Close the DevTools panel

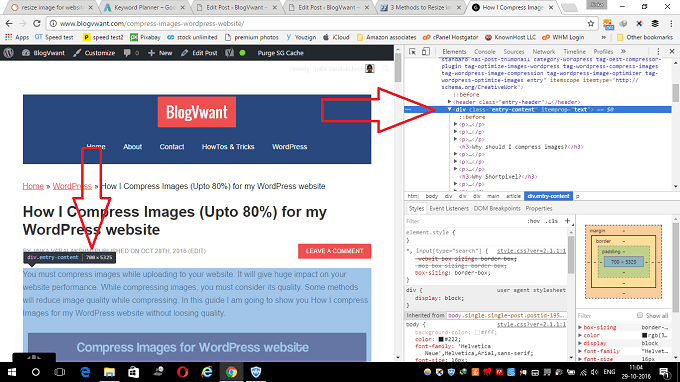672,52
